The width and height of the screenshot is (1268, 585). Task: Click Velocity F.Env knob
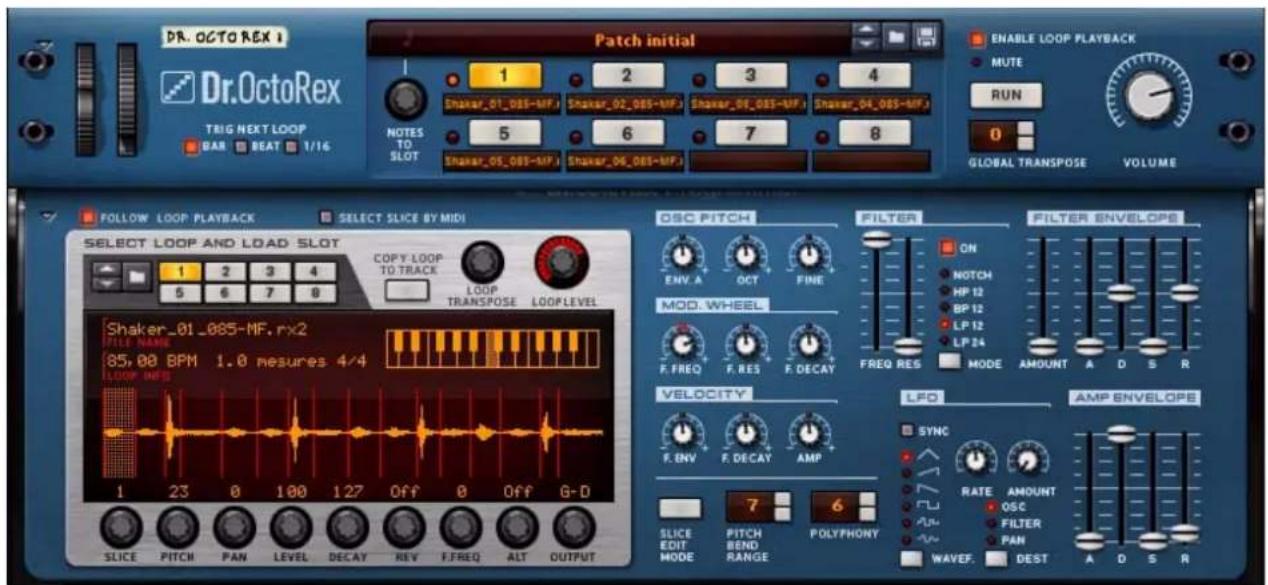coord(682,433)
